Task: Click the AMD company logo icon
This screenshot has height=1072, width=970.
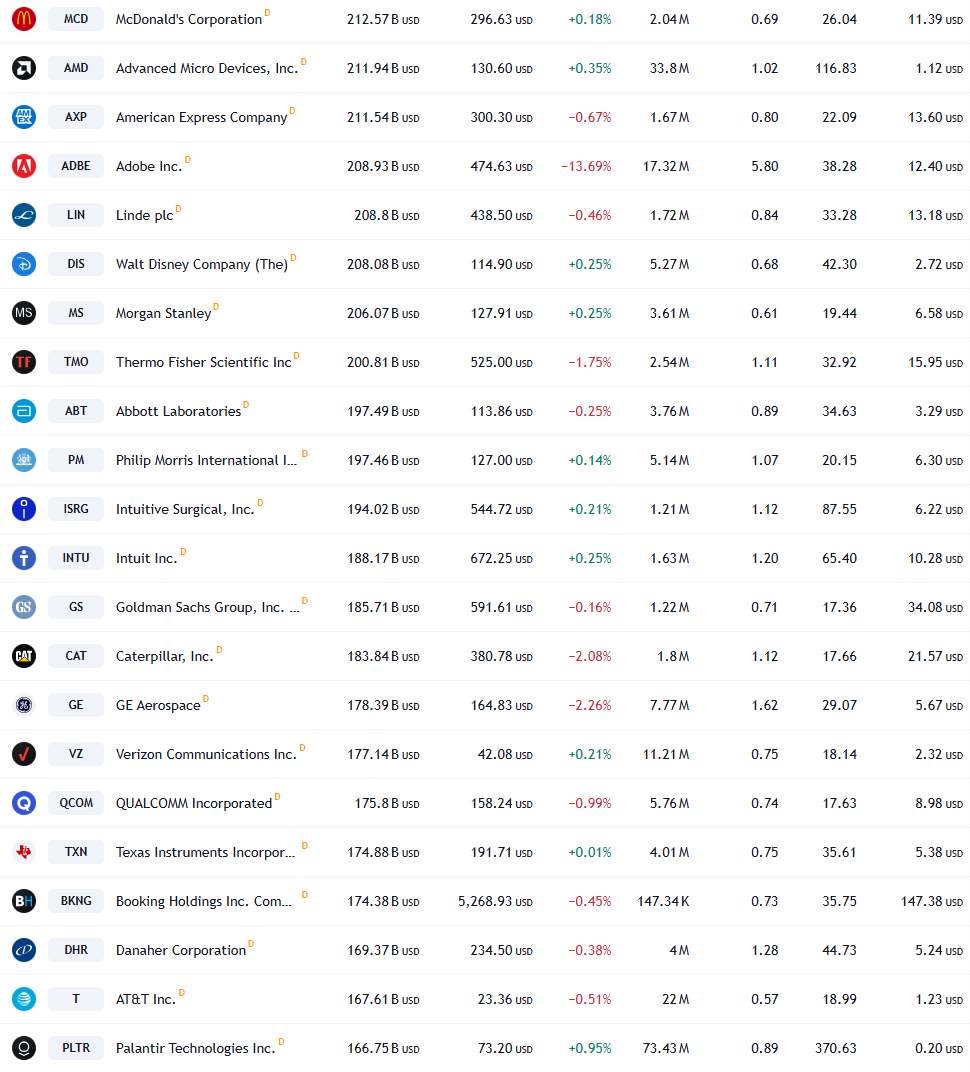Action: (24, 68)
